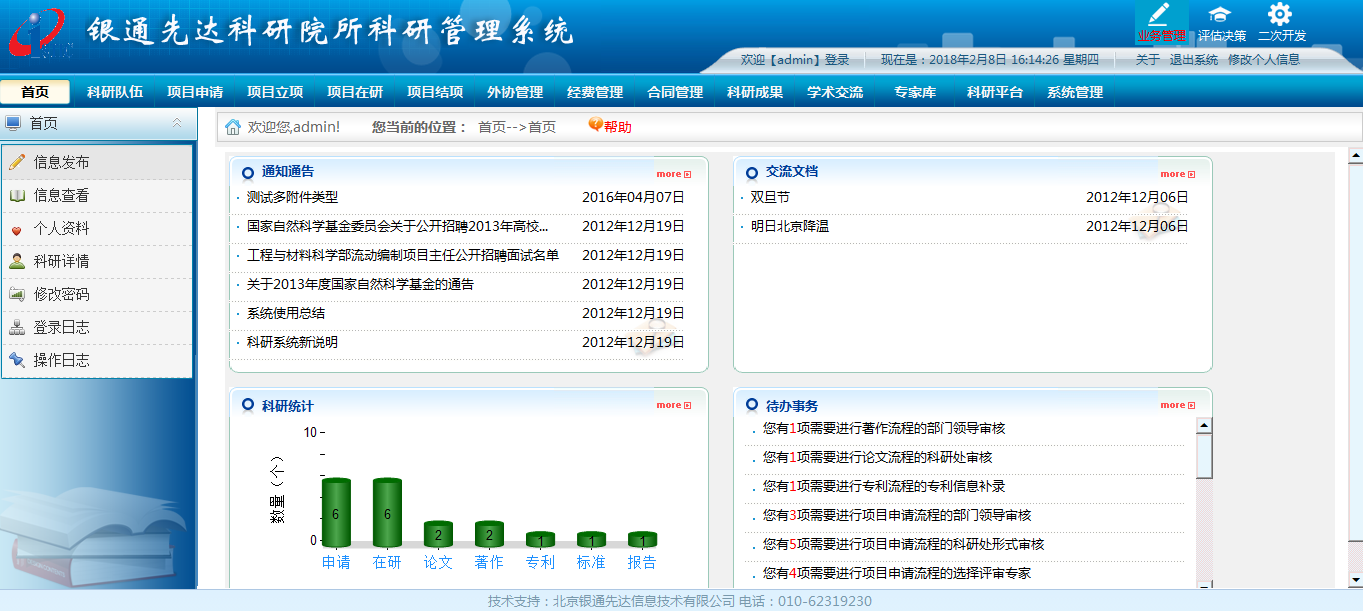Click pin icon beside 操作日志

17,360
